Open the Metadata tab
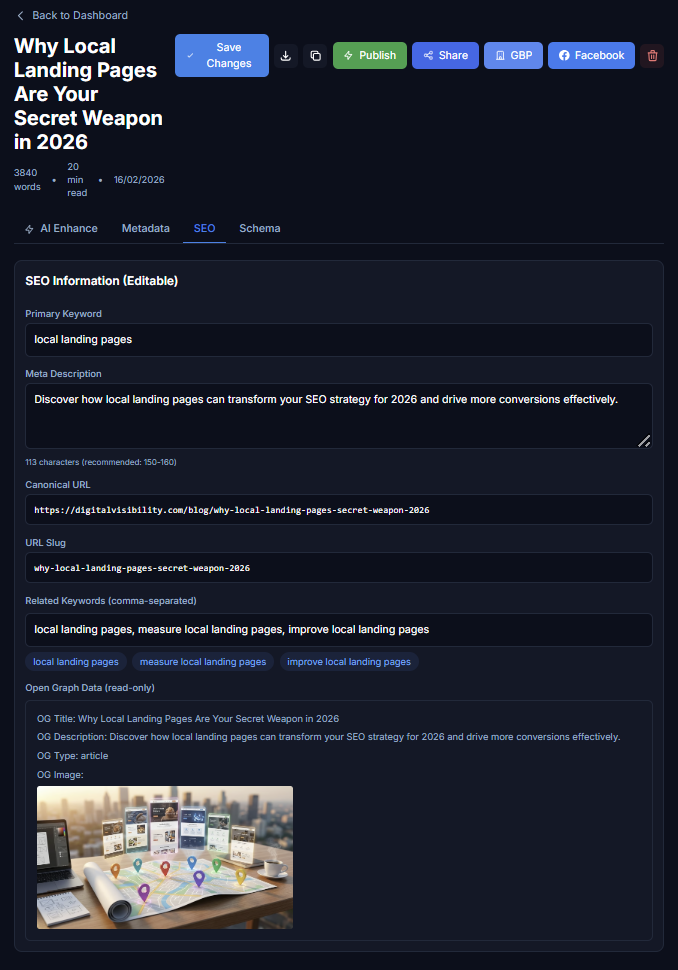The height and width of the screenshot is (970, 678). click(145, 228)
